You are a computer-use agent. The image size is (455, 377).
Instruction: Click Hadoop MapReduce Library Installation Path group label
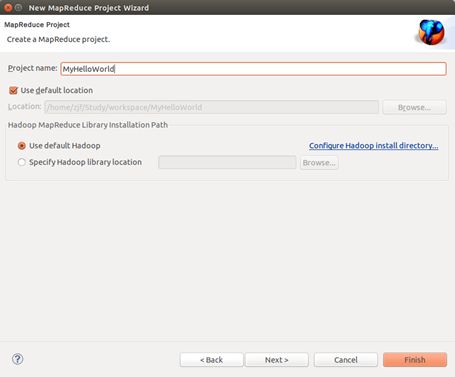click(x=88, y=125)
